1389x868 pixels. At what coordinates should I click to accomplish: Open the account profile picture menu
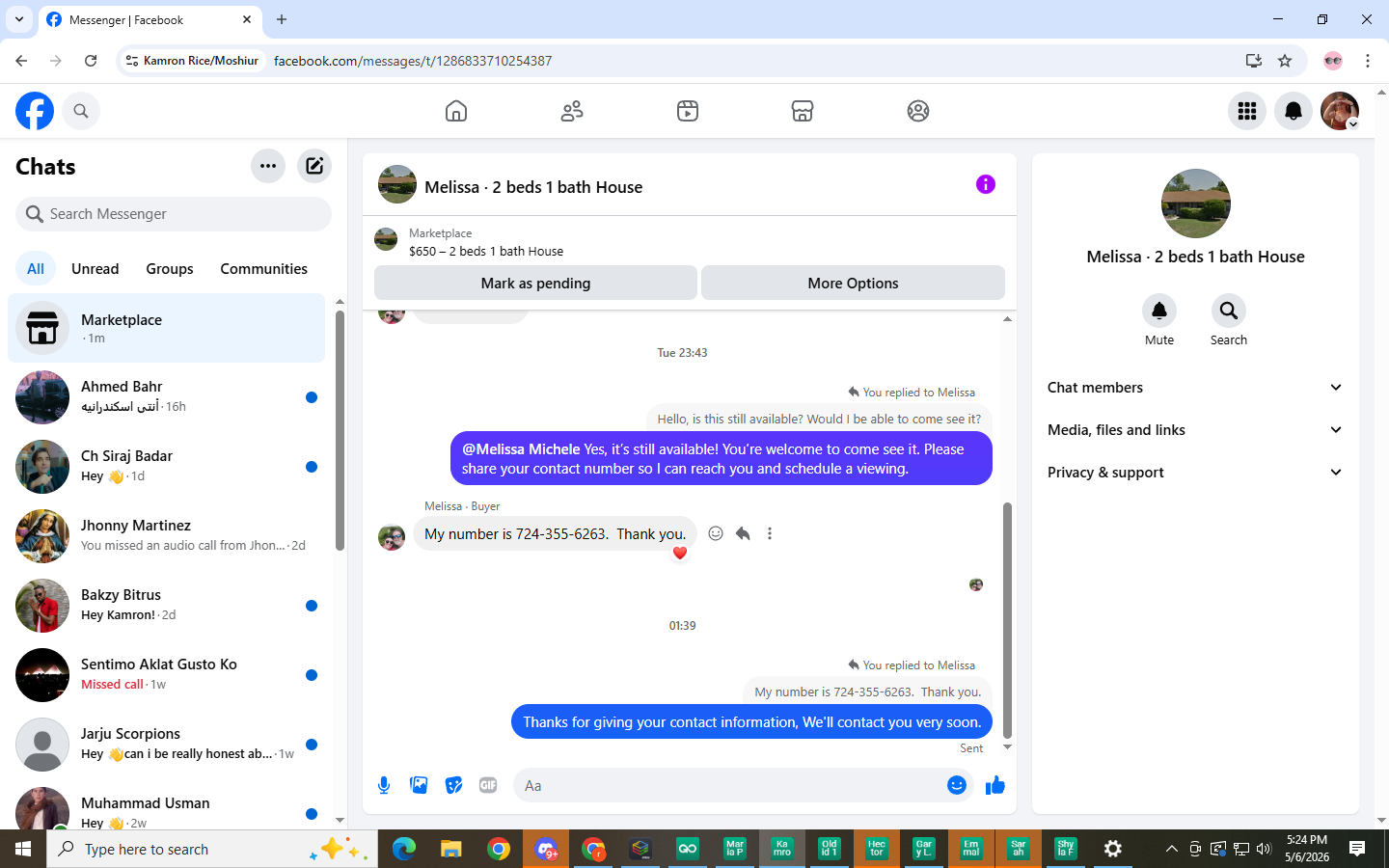click(1340, 111)
